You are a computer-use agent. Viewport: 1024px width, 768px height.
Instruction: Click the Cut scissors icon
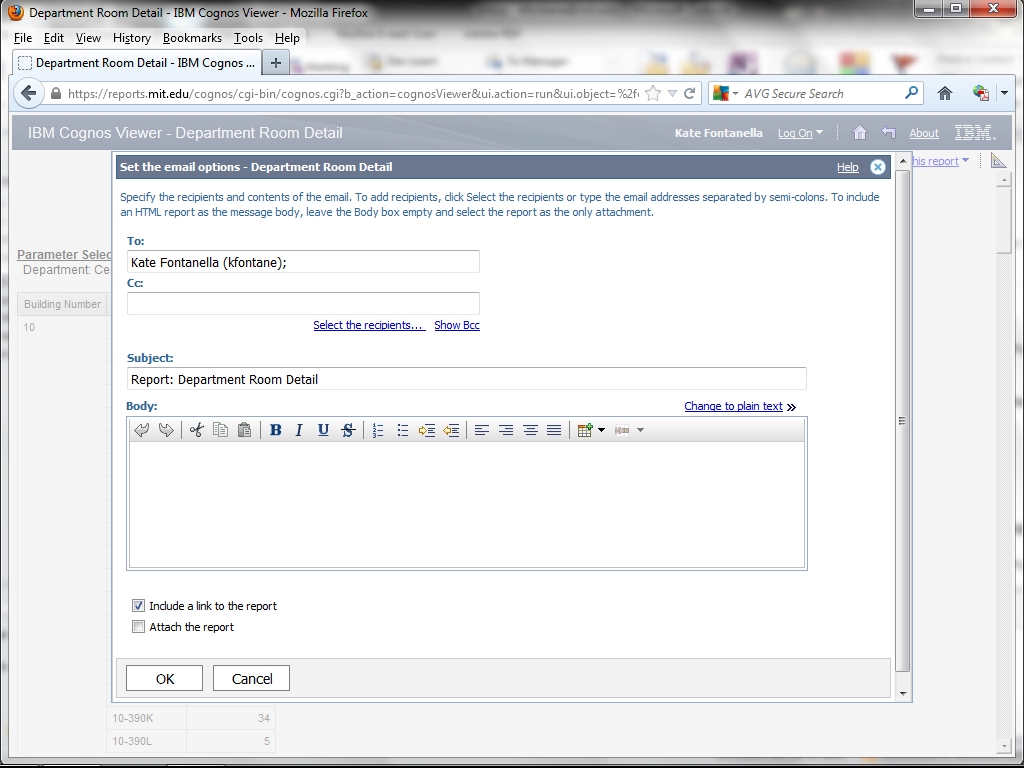click(x=196, y=430)
